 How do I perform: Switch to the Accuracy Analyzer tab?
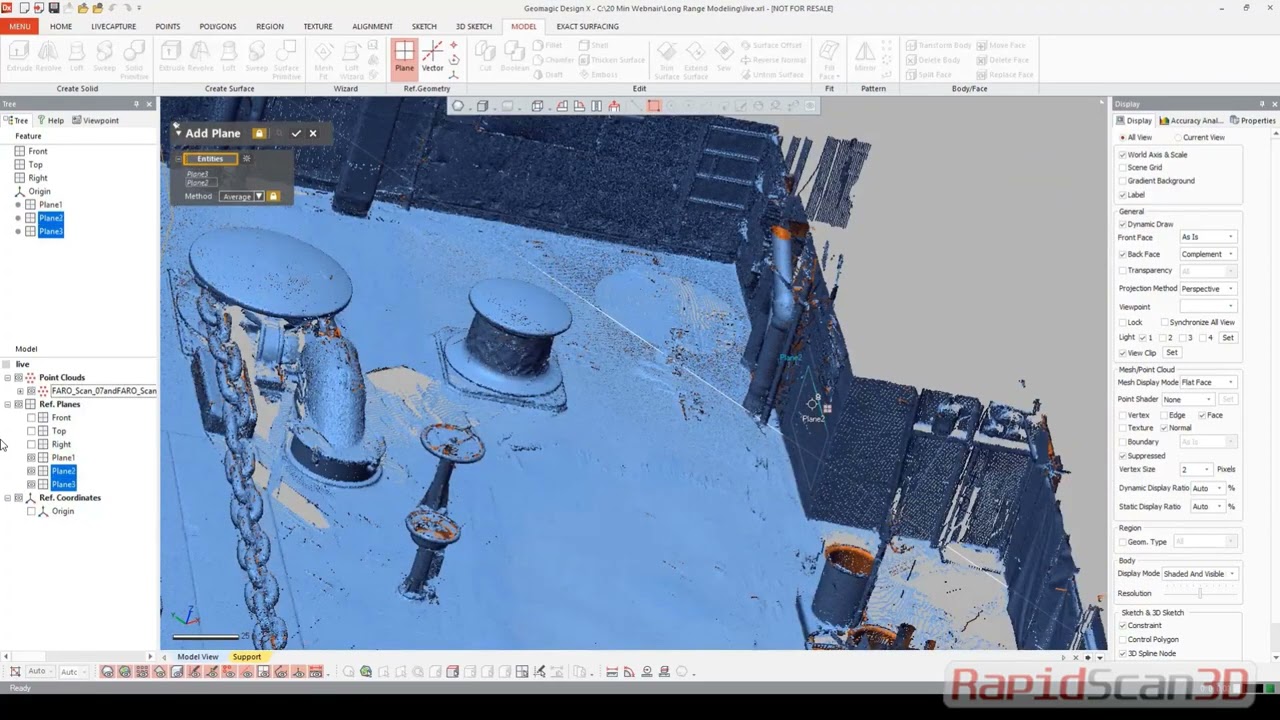pos(1192,120)
